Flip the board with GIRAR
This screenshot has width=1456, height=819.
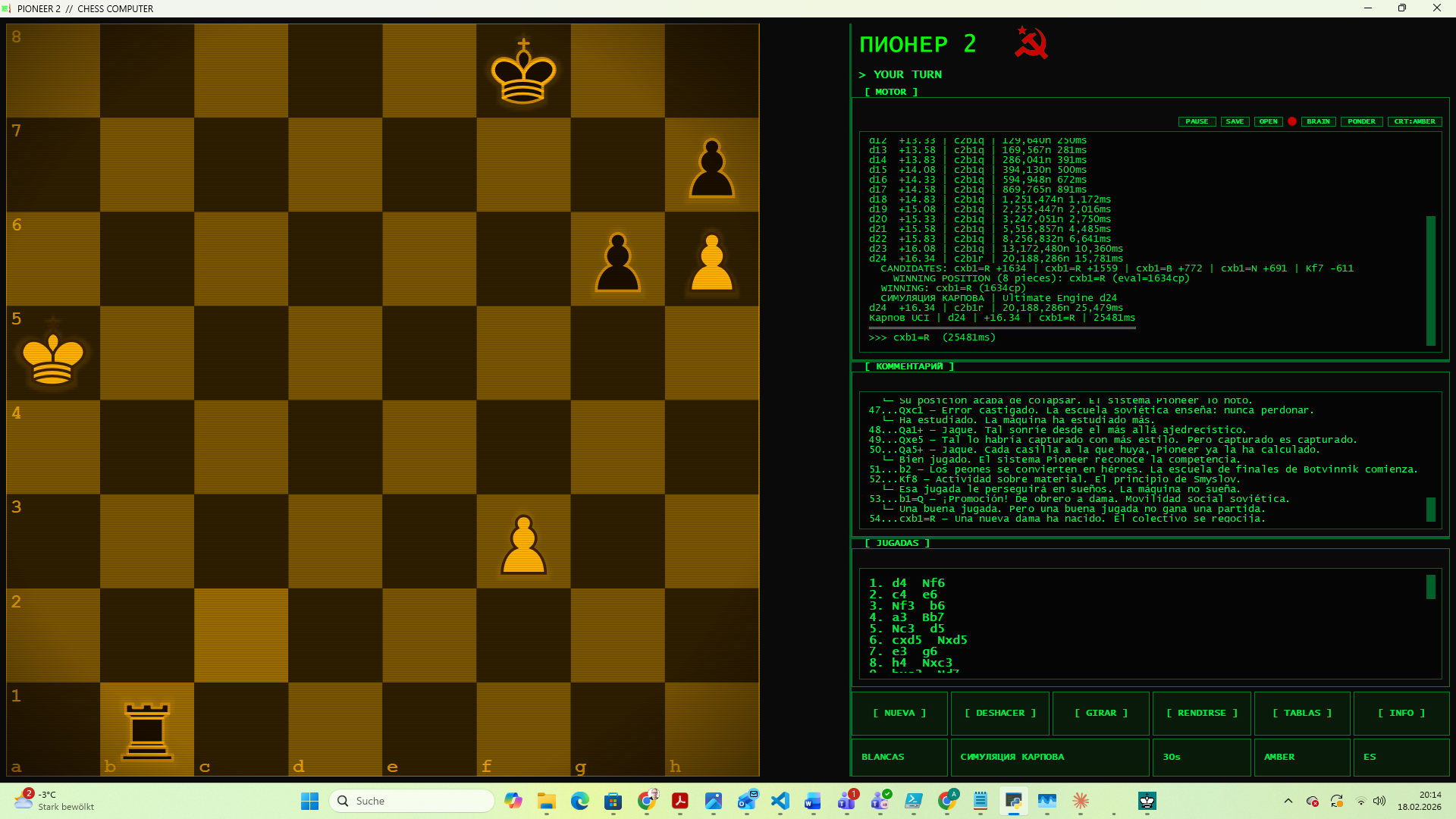[1101, 713]
